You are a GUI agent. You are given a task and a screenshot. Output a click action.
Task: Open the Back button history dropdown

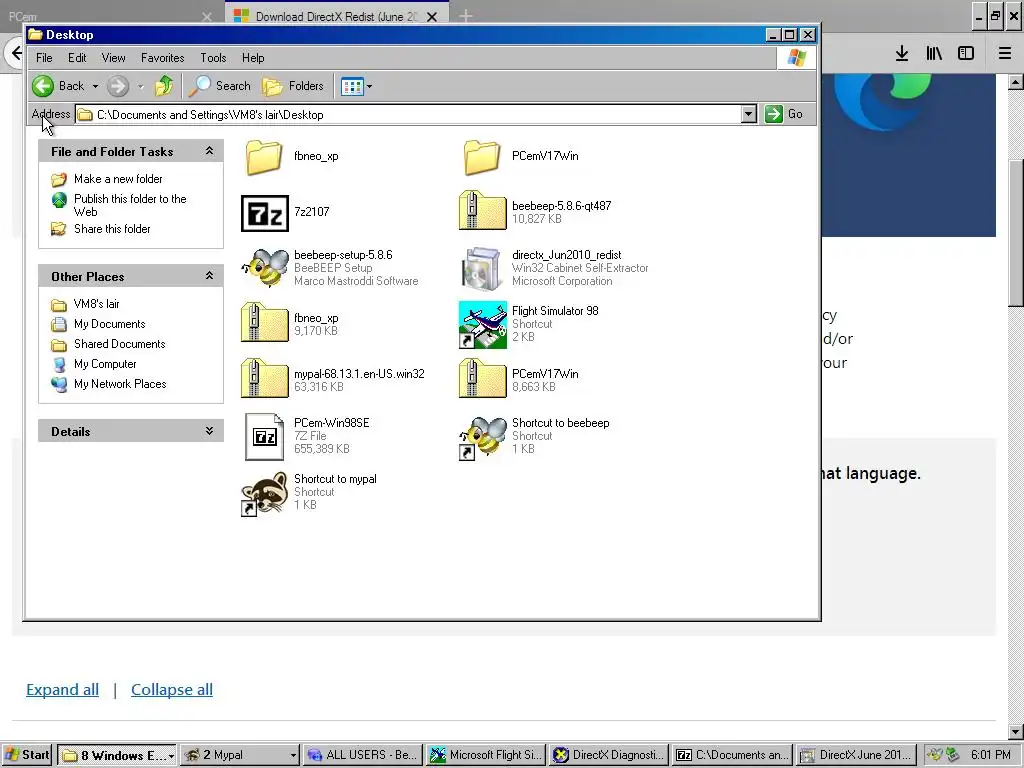click(x=95, y=86)
